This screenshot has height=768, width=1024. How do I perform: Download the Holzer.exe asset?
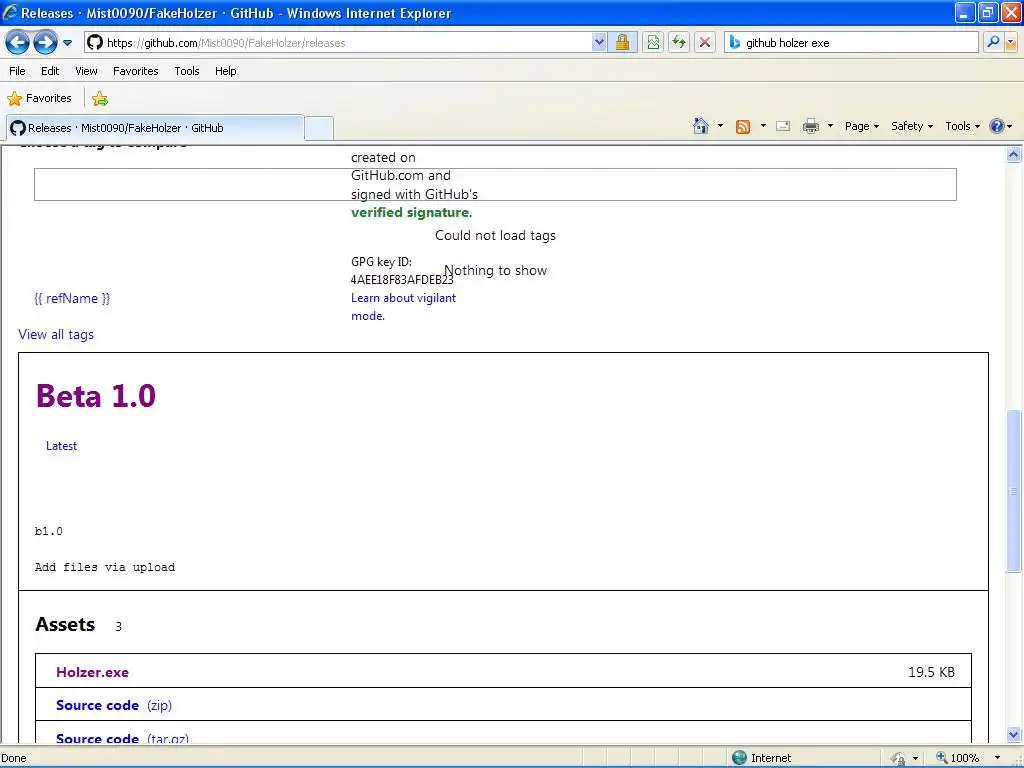93,672
